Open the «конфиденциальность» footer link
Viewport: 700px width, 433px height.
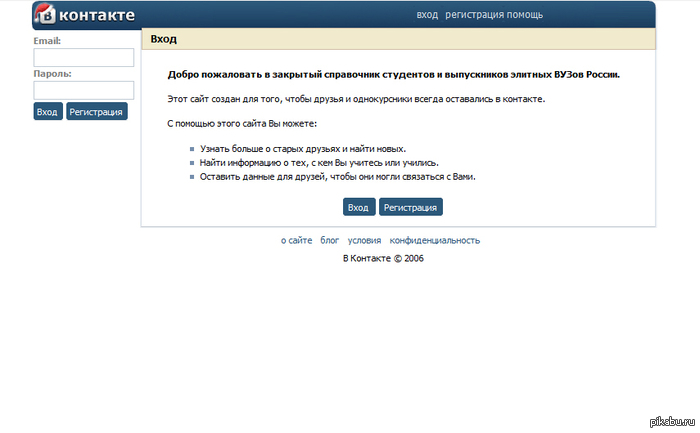point(435,240)
